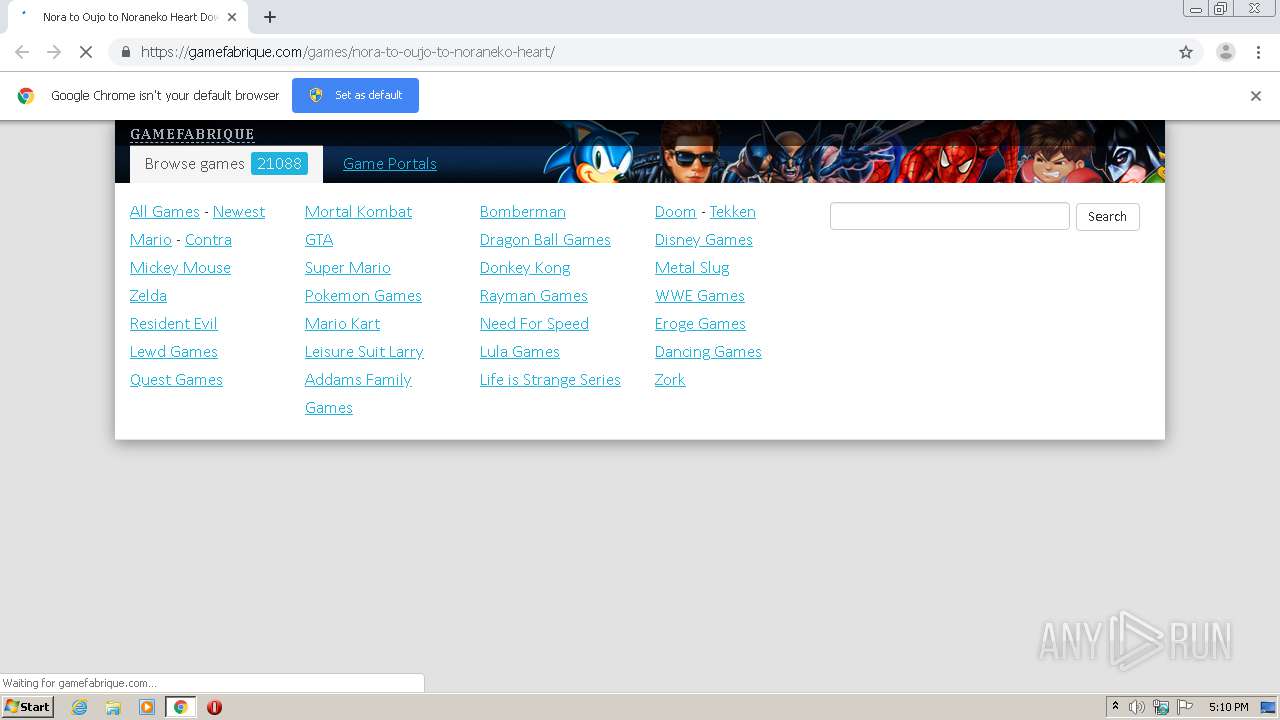Open the Doom link
The width and height of the screenshot is (1280, 720).
675,212
